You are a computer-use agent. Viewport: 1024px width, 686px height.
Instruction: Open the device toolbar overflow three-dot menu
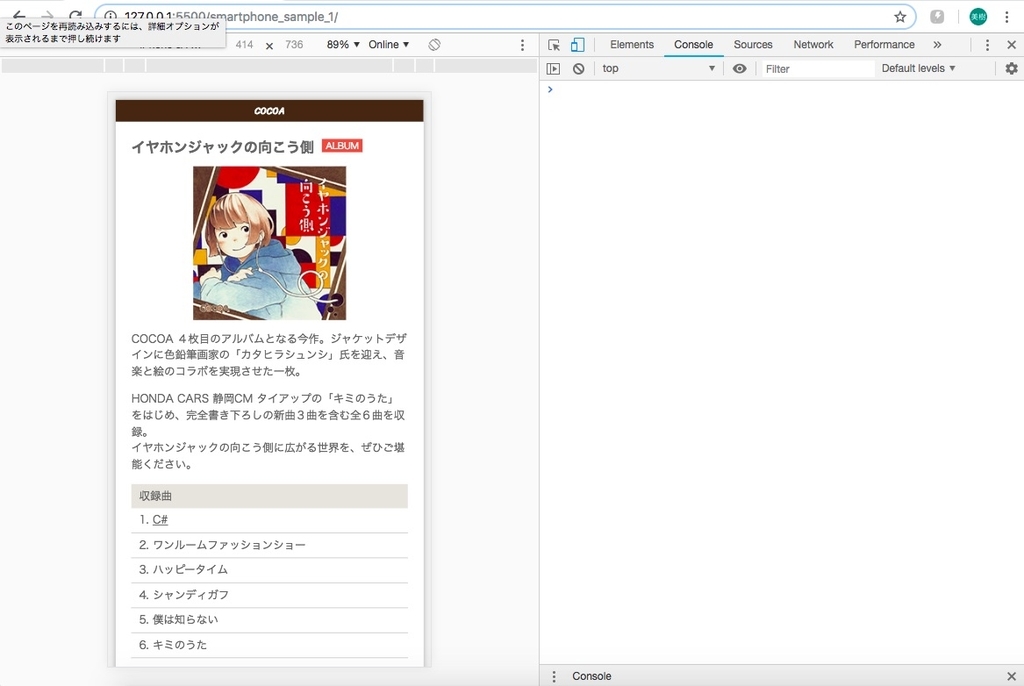[522, 44]
